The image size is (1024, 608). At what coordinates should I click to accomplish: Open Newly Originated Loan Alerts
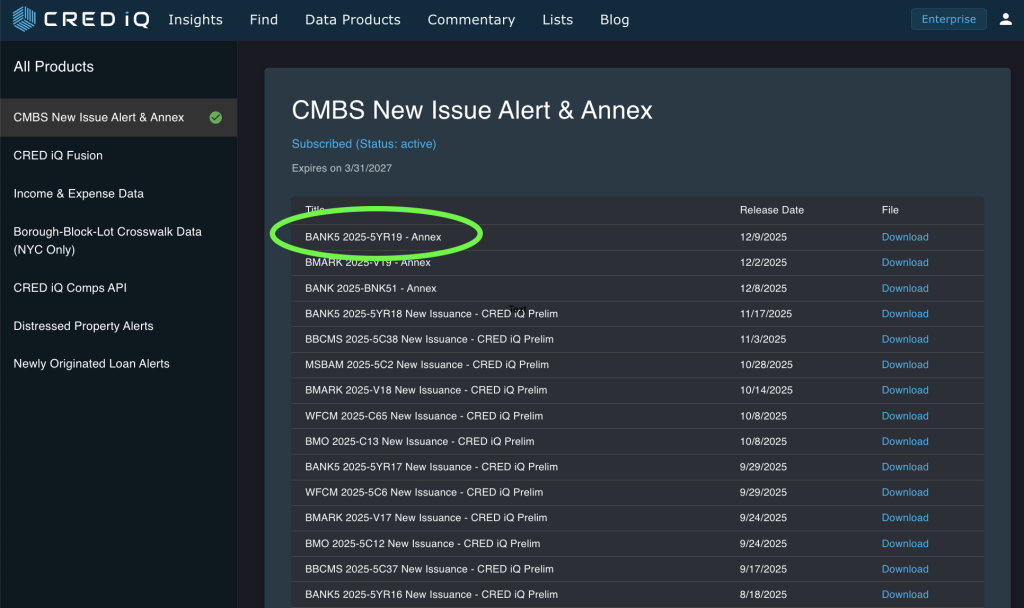point(91,364)
